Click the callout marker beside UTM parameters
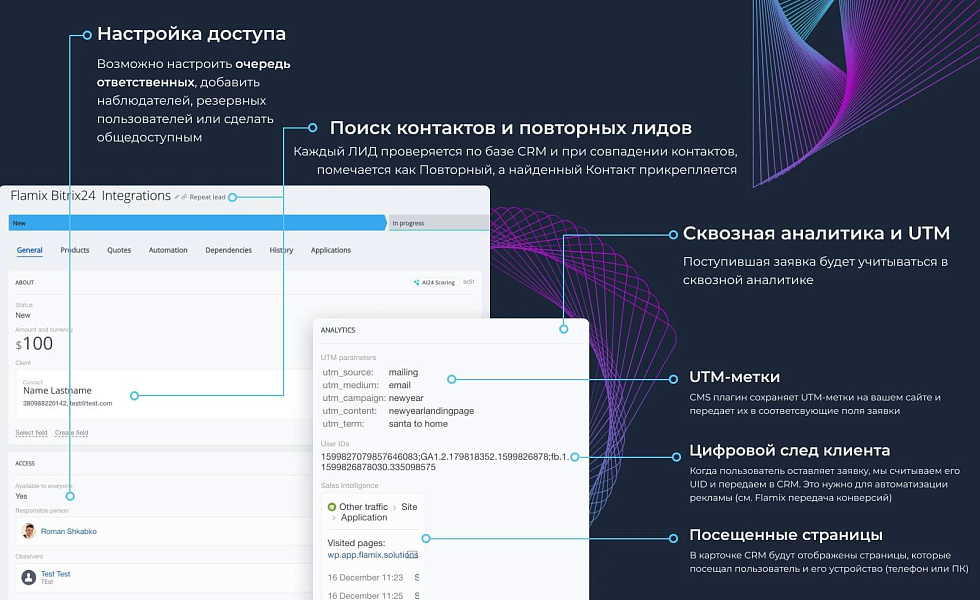Image resolution: width=980 pixels, height=600 pixels. pyautogui.click(x=452, y=379)
